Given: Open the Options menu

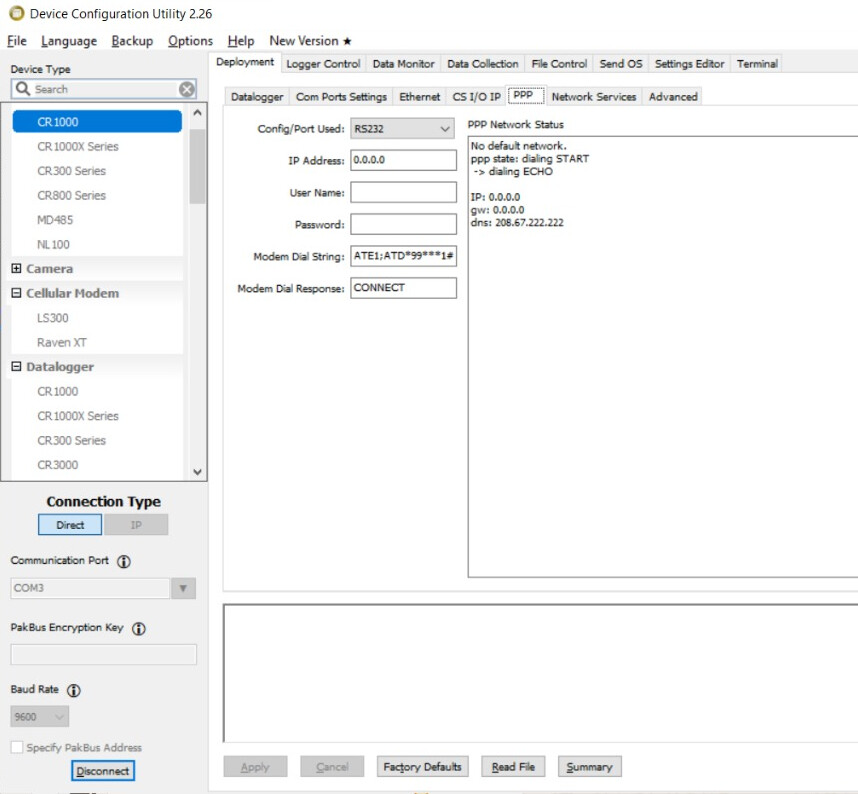Looking at the screenshot, I should 190,41.
